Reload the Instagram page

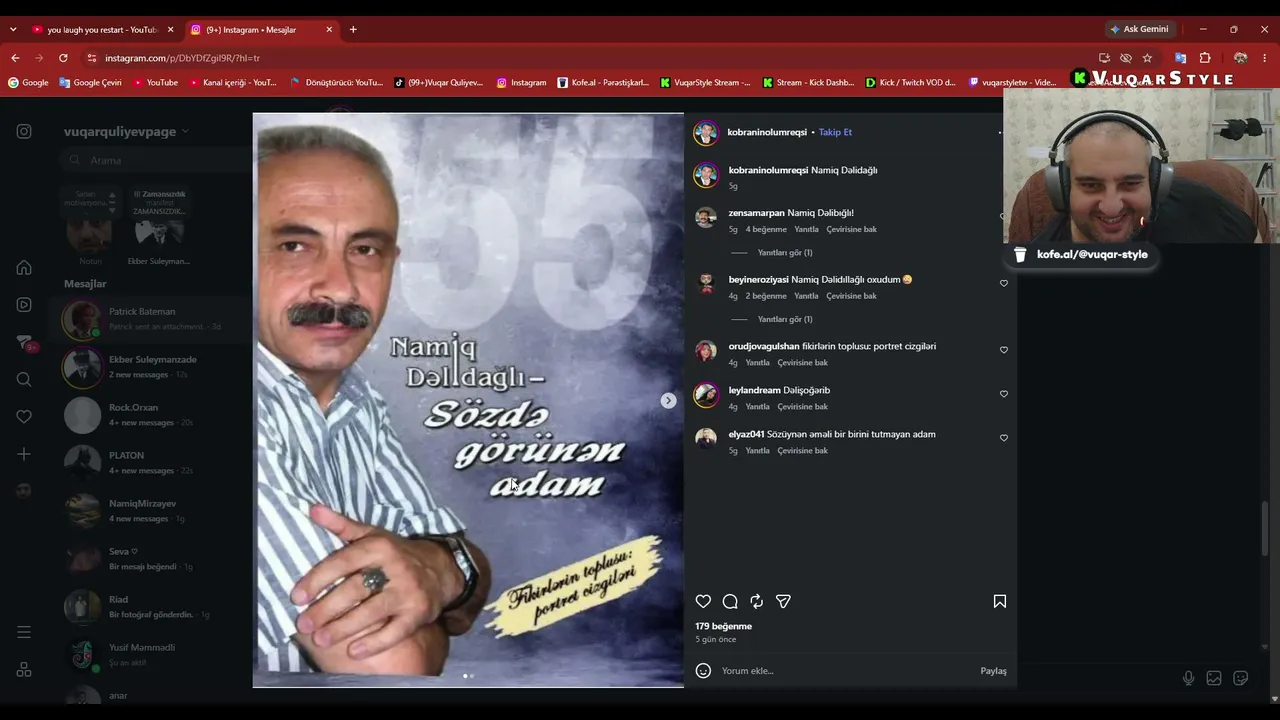pyautogui.click(x=63, y=58)
